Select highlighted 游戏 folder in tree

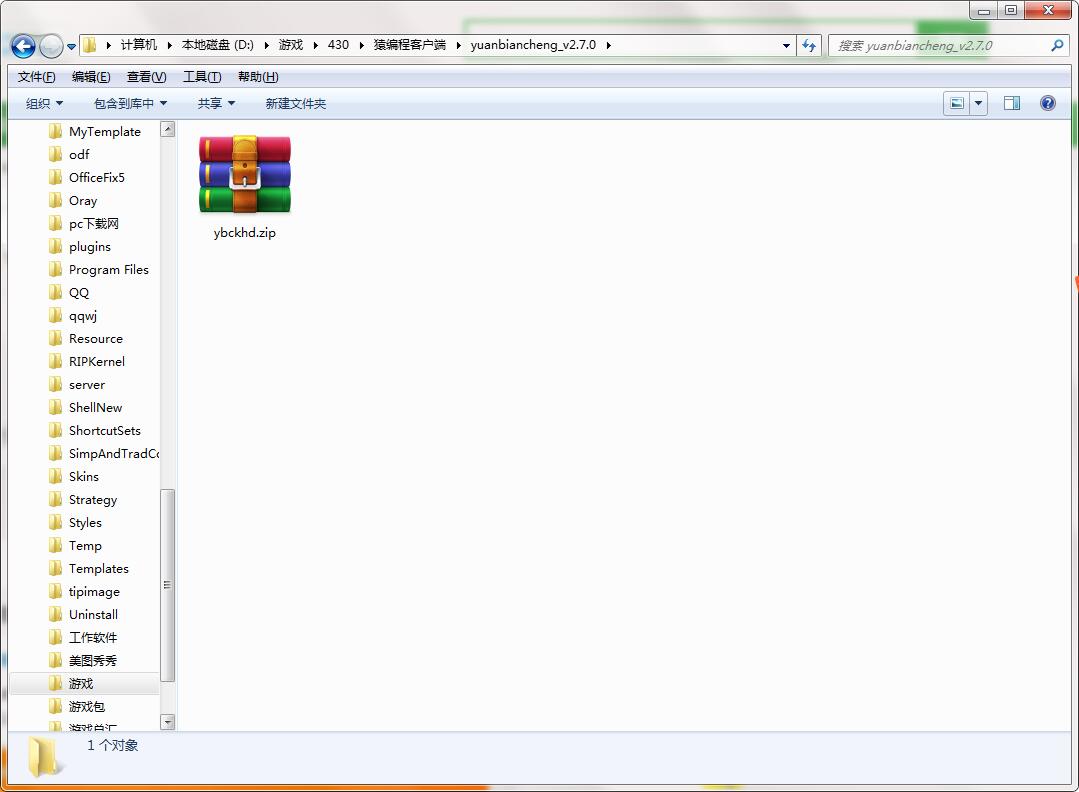84,683
